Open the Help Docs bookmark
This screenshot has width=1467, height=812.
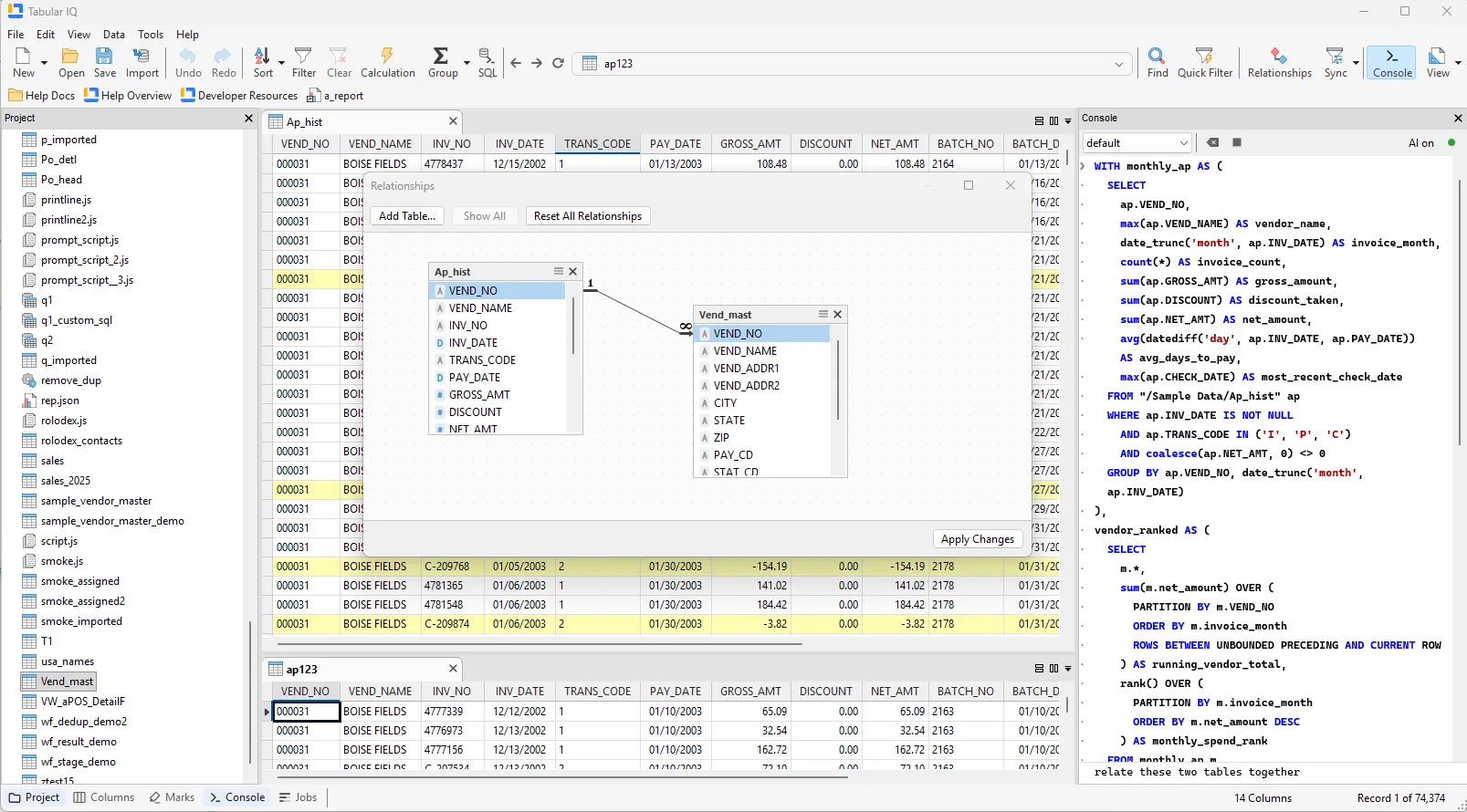click(x=42, y=96)
